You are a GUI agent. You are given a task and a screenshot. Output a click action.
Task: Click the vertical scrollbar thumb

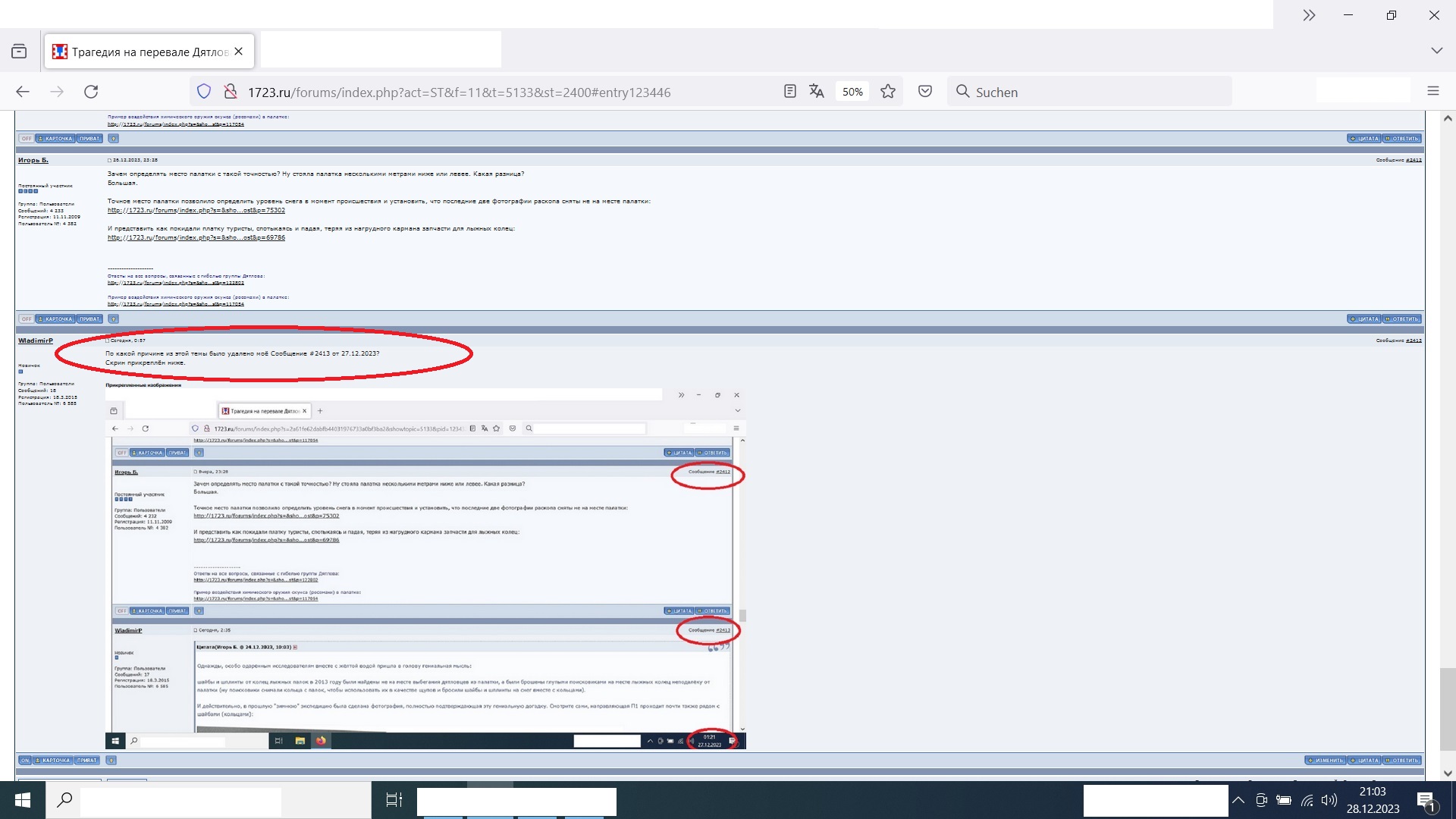1448,709
